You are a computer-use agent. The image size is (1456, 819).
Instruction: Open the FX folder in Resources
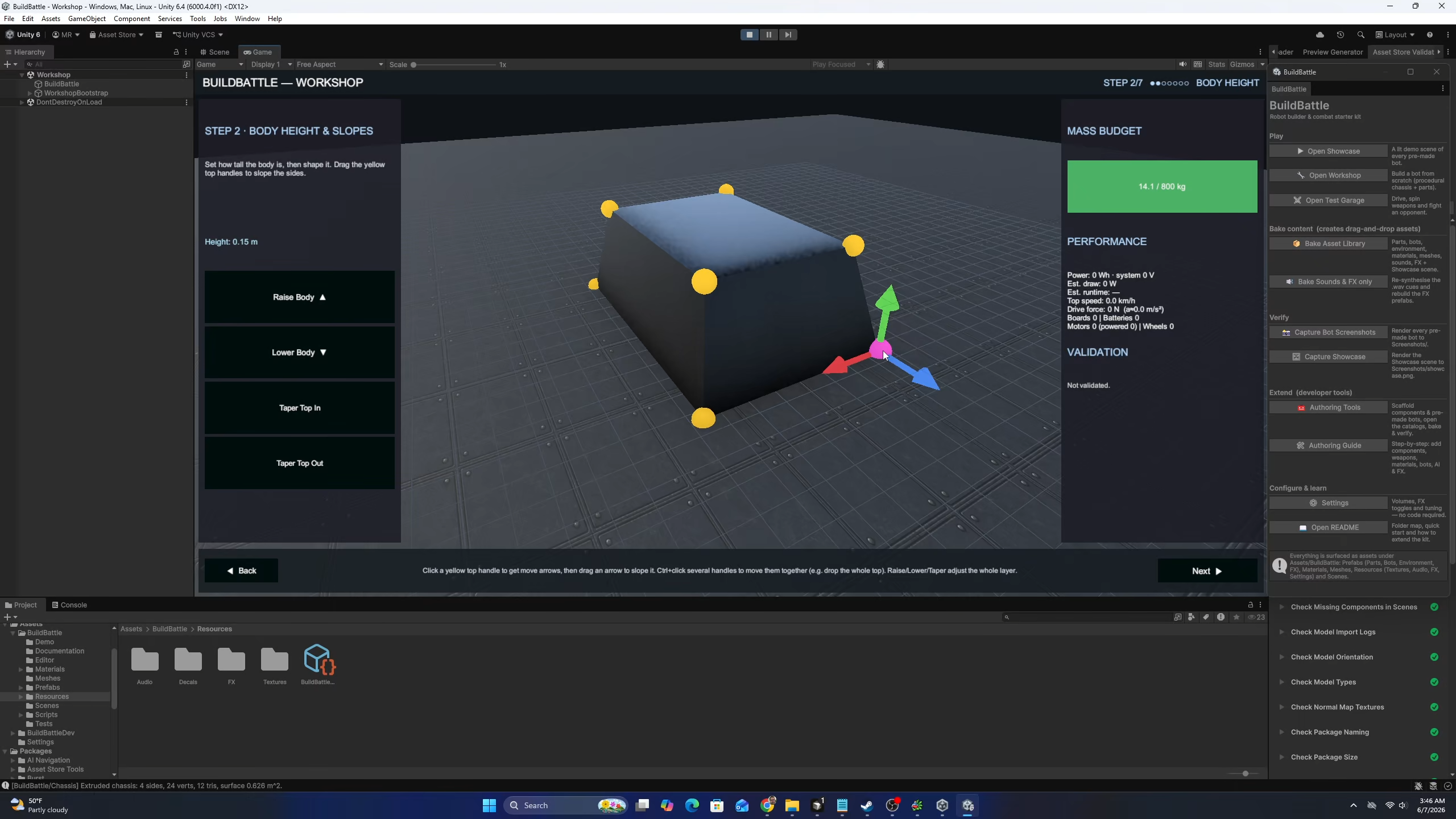click(231, 664)
